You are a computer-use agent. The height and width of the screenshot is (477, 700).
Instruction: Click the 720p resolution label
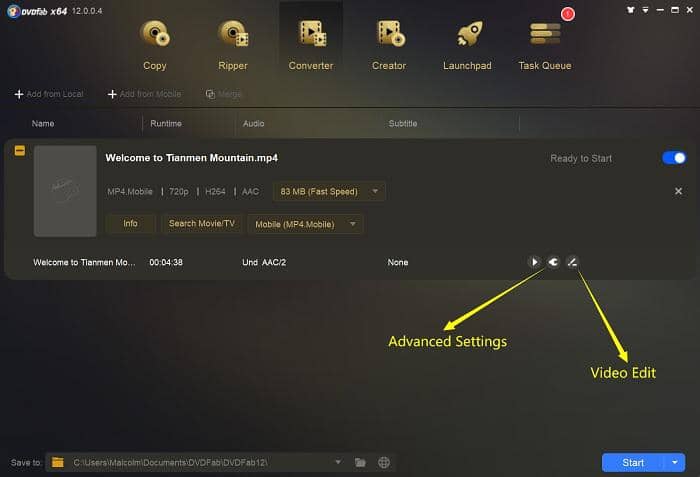[x=179, y=192]
